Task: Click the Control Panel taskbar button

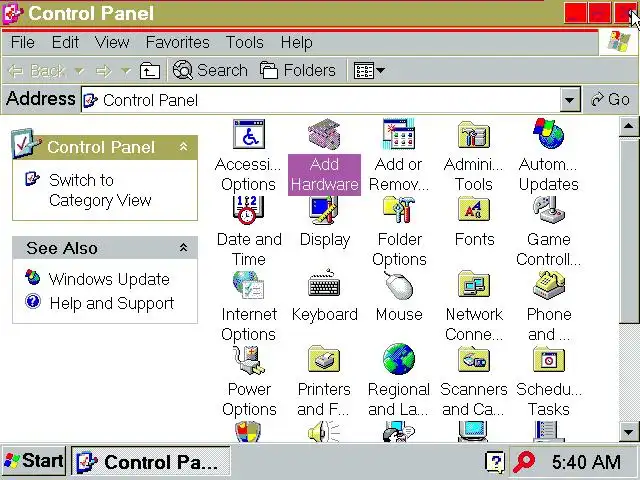Action: [x=151, y=462]
